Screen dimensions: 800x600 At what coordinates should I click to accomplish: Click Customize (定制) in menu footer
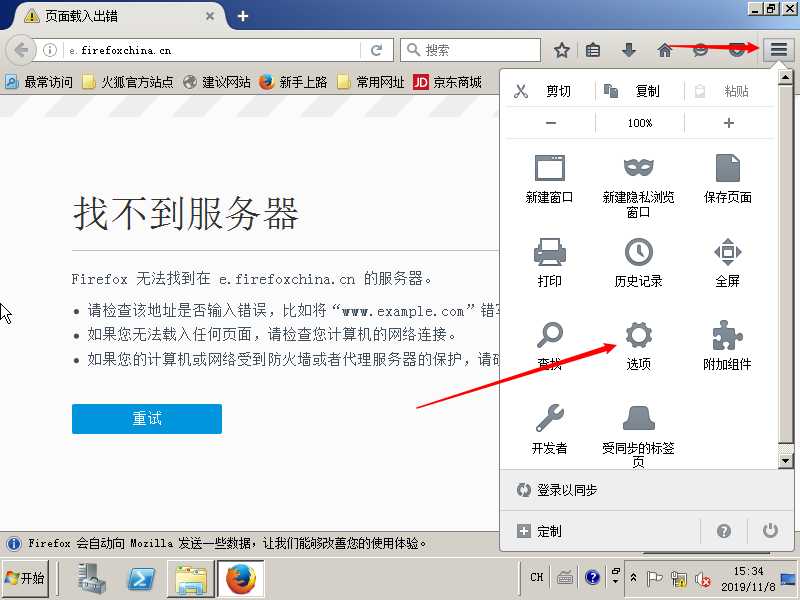539,531
